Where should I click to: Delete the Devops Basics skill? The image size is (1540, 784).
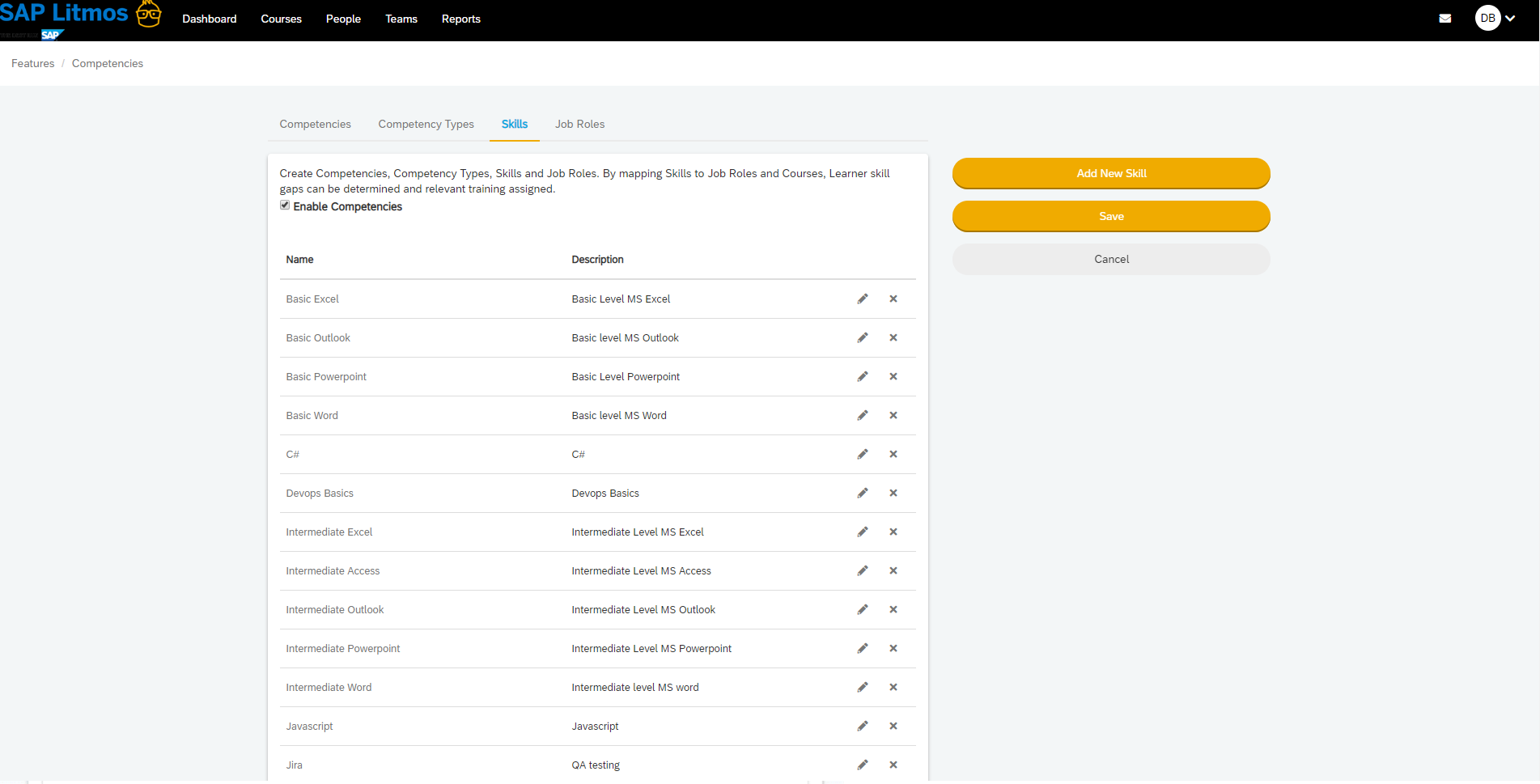893,493
